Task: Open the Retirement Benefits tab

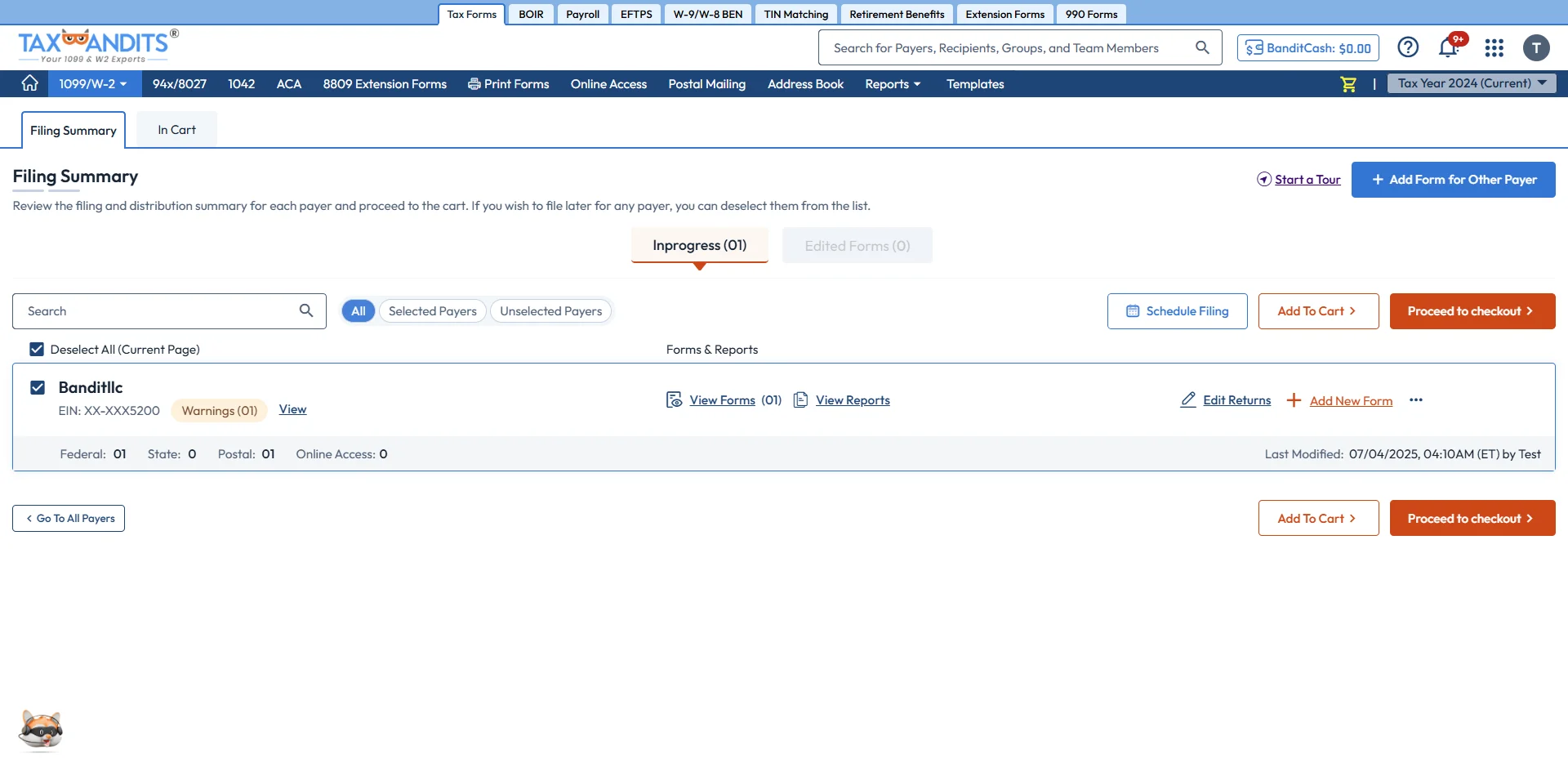Action: pyautogui.click(x=897, y=14)
